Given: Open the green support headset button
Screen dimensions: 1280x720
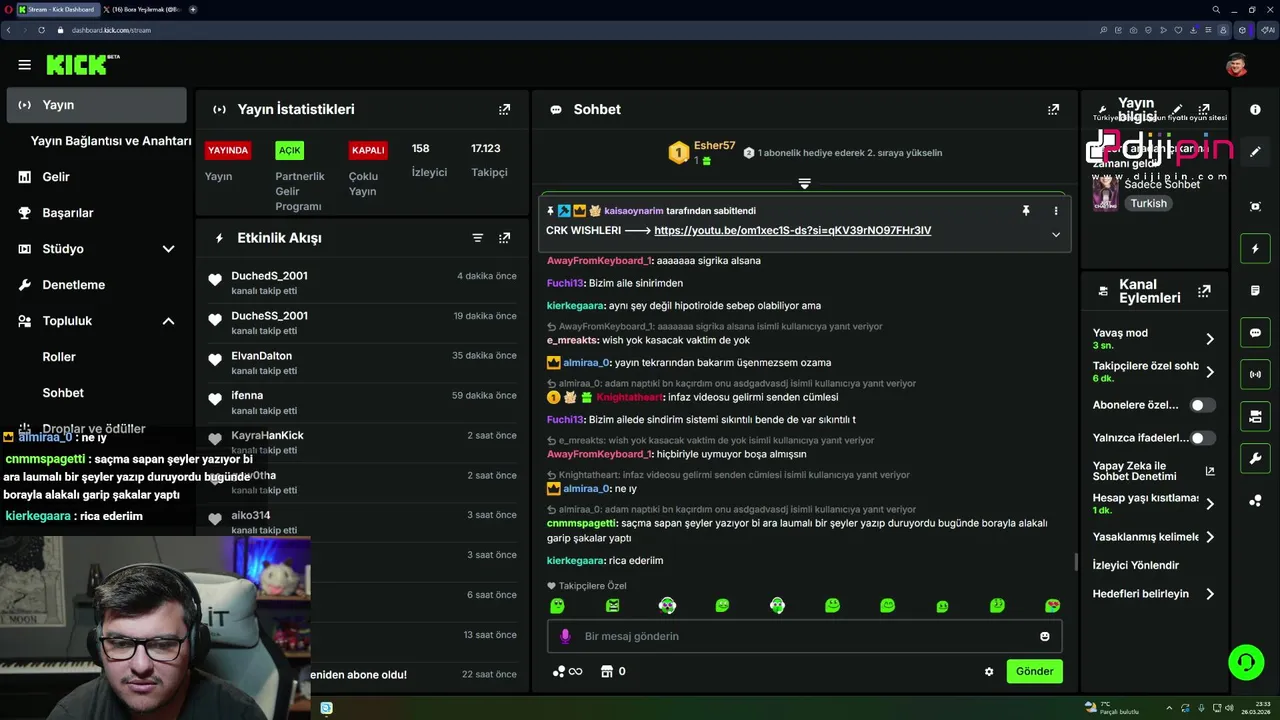Looking at the screenshot, I should [1246, 662].
